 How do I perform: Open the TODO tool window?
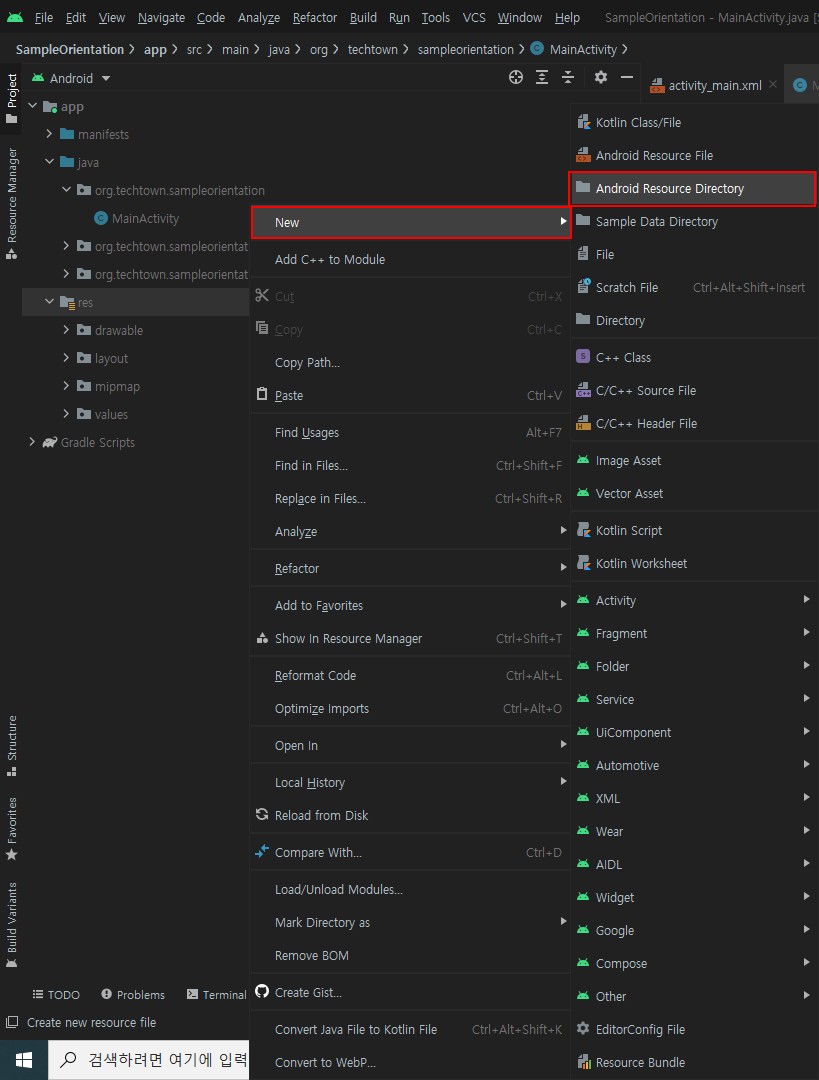point(56,995)
